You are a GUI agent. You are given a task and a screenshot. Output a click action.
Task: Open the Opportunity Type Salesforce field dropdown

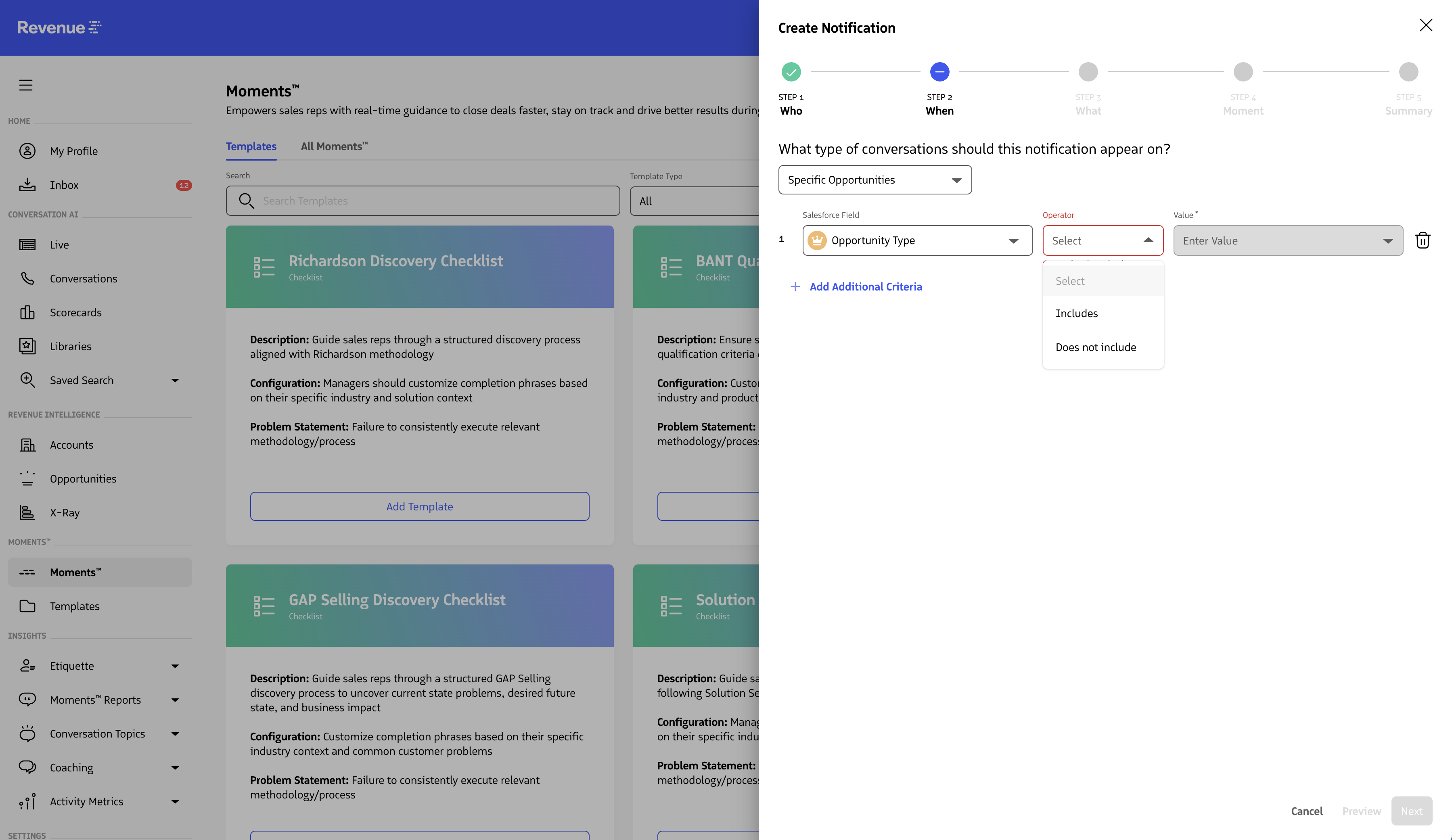coord(917,240)
